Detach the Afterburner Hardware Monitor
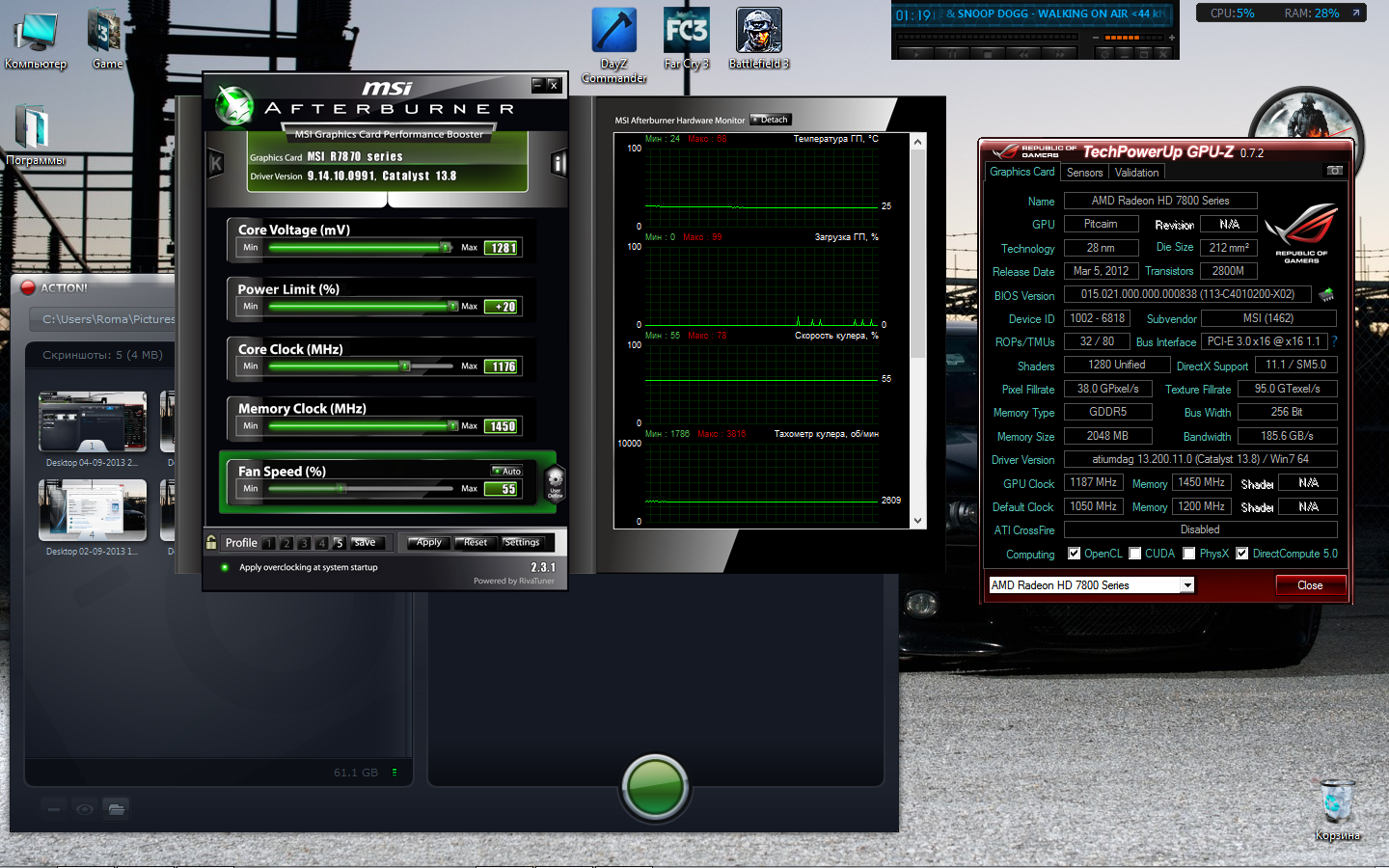 771,120
